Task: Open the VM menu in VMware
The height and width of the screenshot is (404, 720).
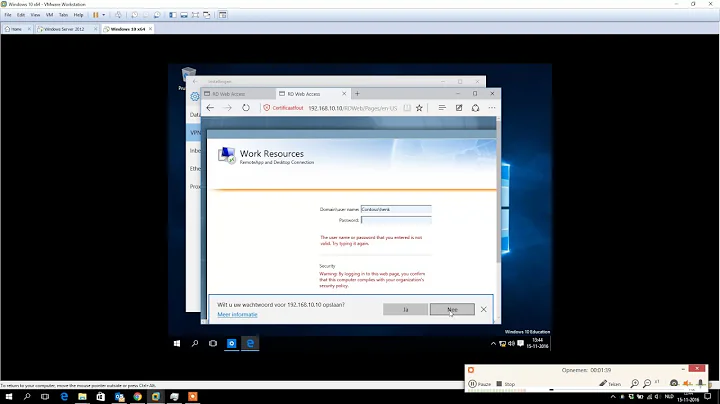Action: [x=50, y=15]
